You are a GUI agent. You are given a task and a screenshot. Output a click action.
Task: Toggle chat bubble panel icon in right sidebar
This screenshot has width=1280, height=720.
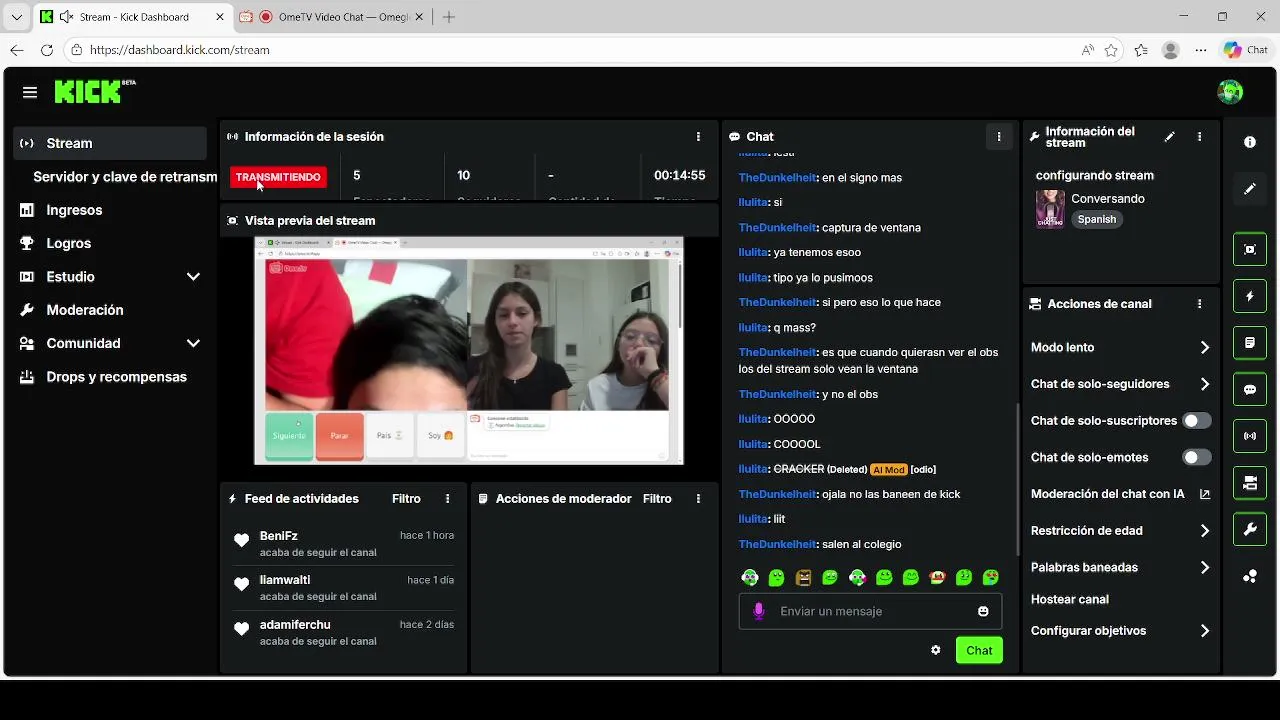pos(1250,390)
